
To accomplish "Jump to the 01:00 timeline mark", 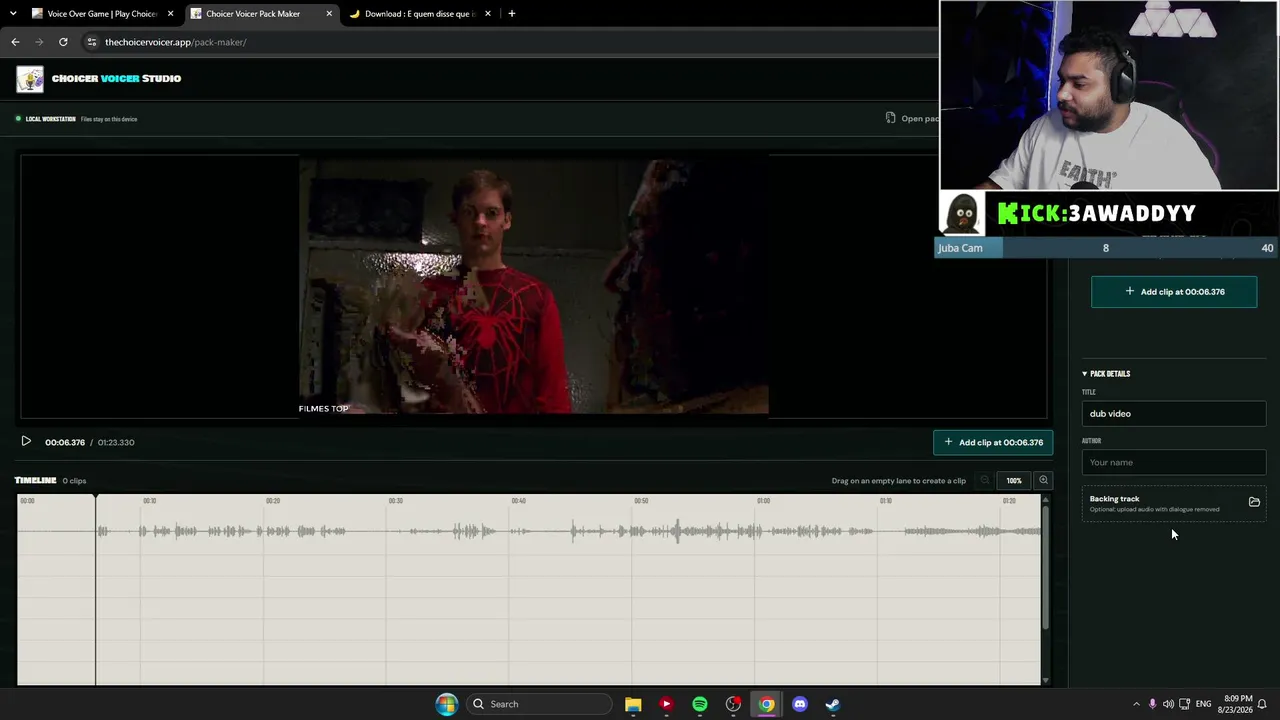I will 763,500.
